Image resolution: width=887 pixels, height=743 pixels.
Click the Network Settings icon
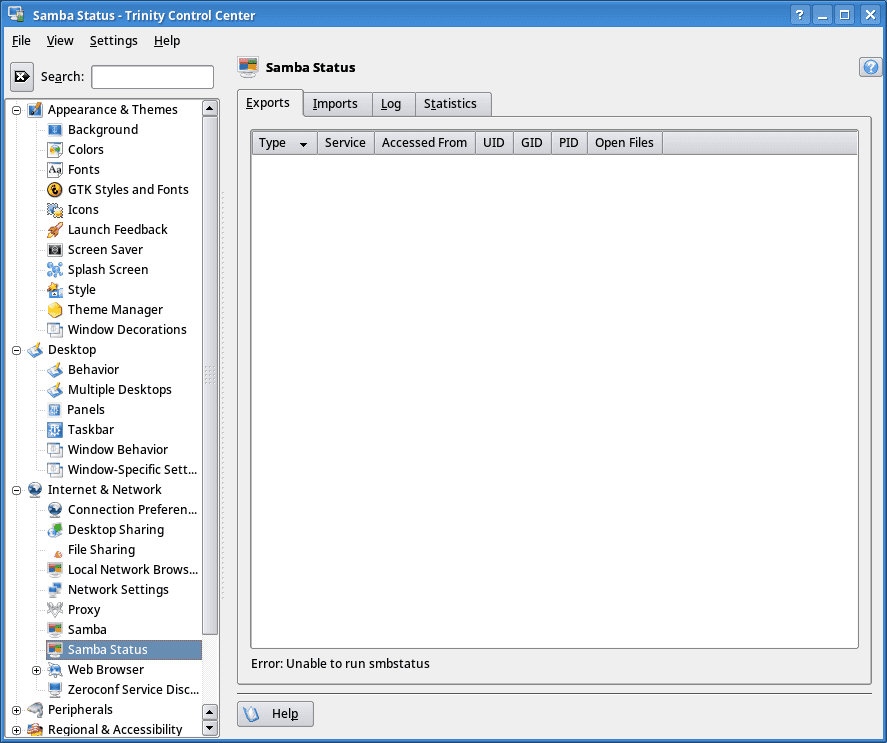pyautogui.click(x=55, y=590)
